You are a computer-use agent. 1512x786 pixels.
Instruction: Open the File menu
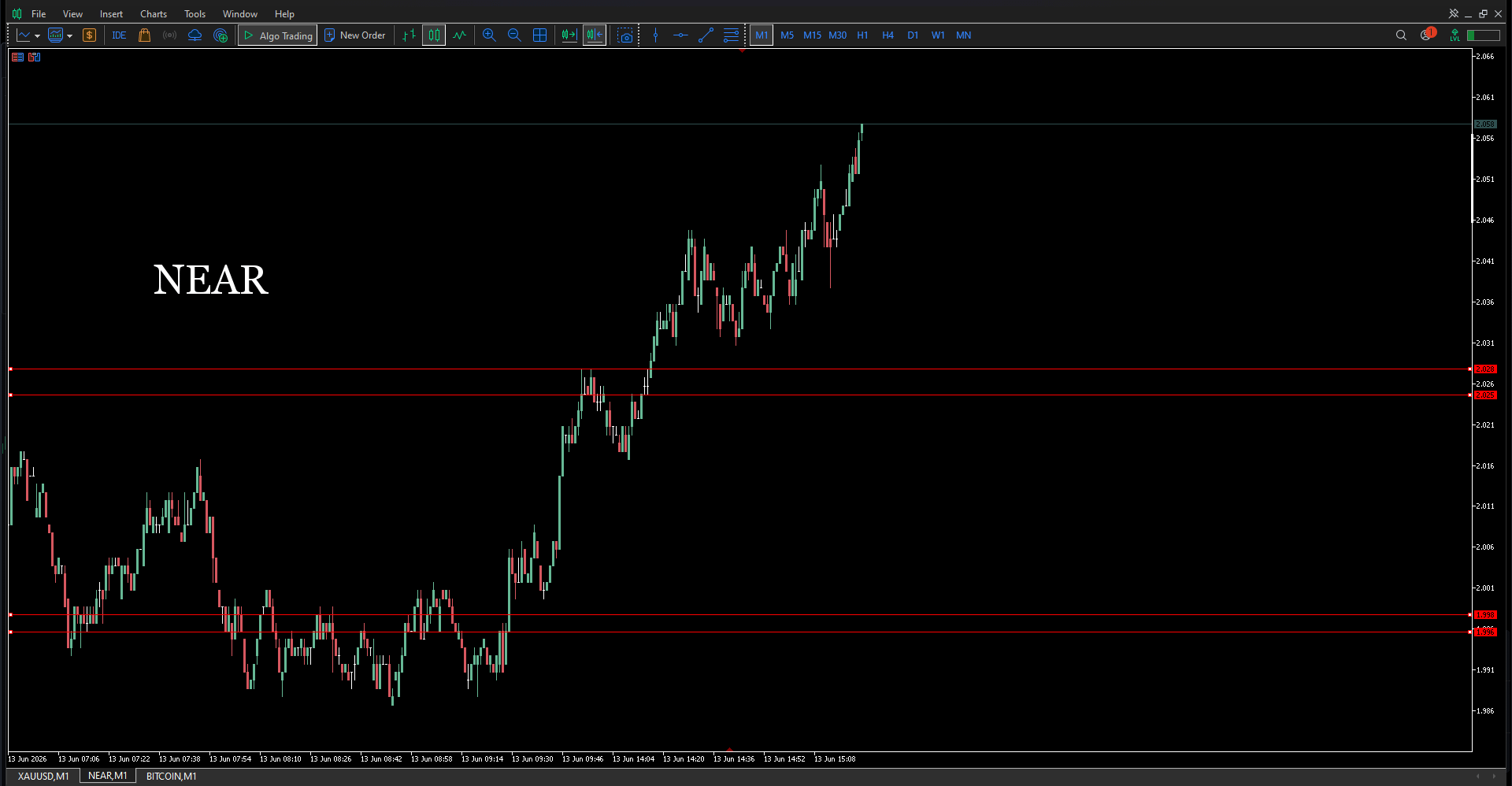point(39,14)
